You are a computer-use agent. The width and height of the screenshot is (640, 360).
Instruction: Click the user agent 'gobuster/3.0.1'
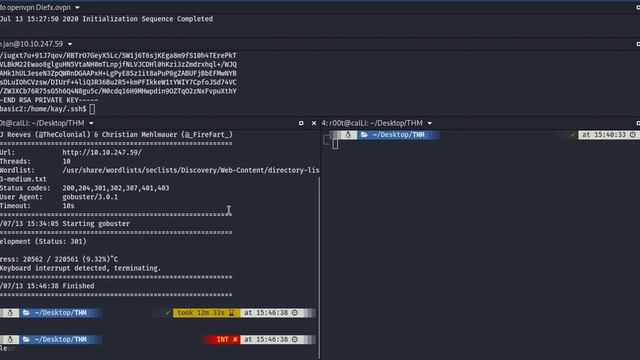pyautogui.click(x=90, y=197)
